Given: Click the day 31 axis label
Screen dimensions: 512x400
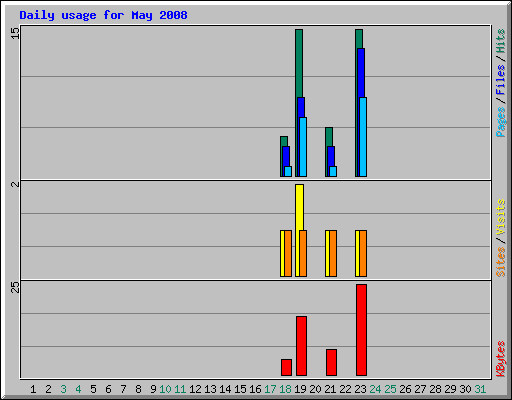Looking at the screenshot, I should (x=480, y=389).
